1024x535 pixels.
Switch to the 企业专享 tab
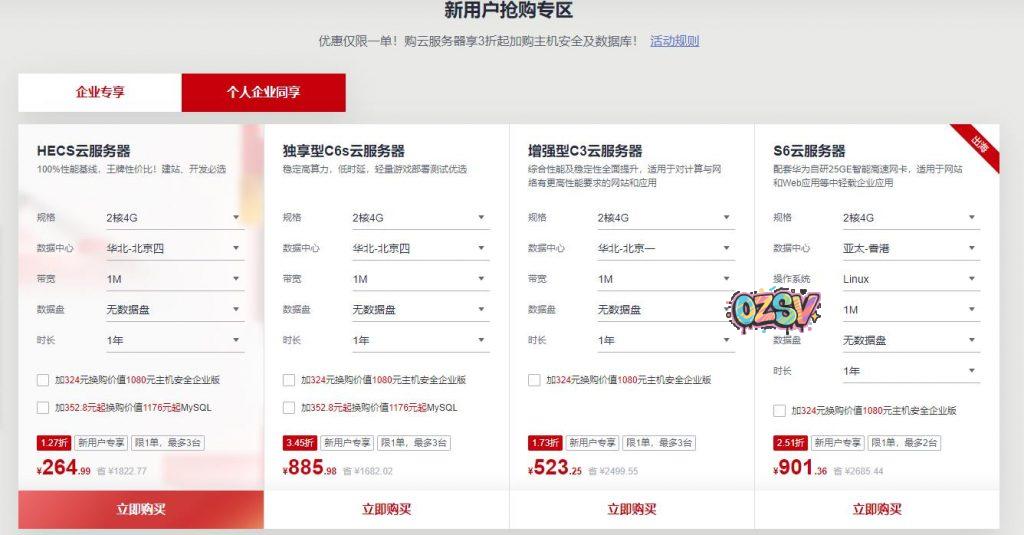tap(100, 92)
